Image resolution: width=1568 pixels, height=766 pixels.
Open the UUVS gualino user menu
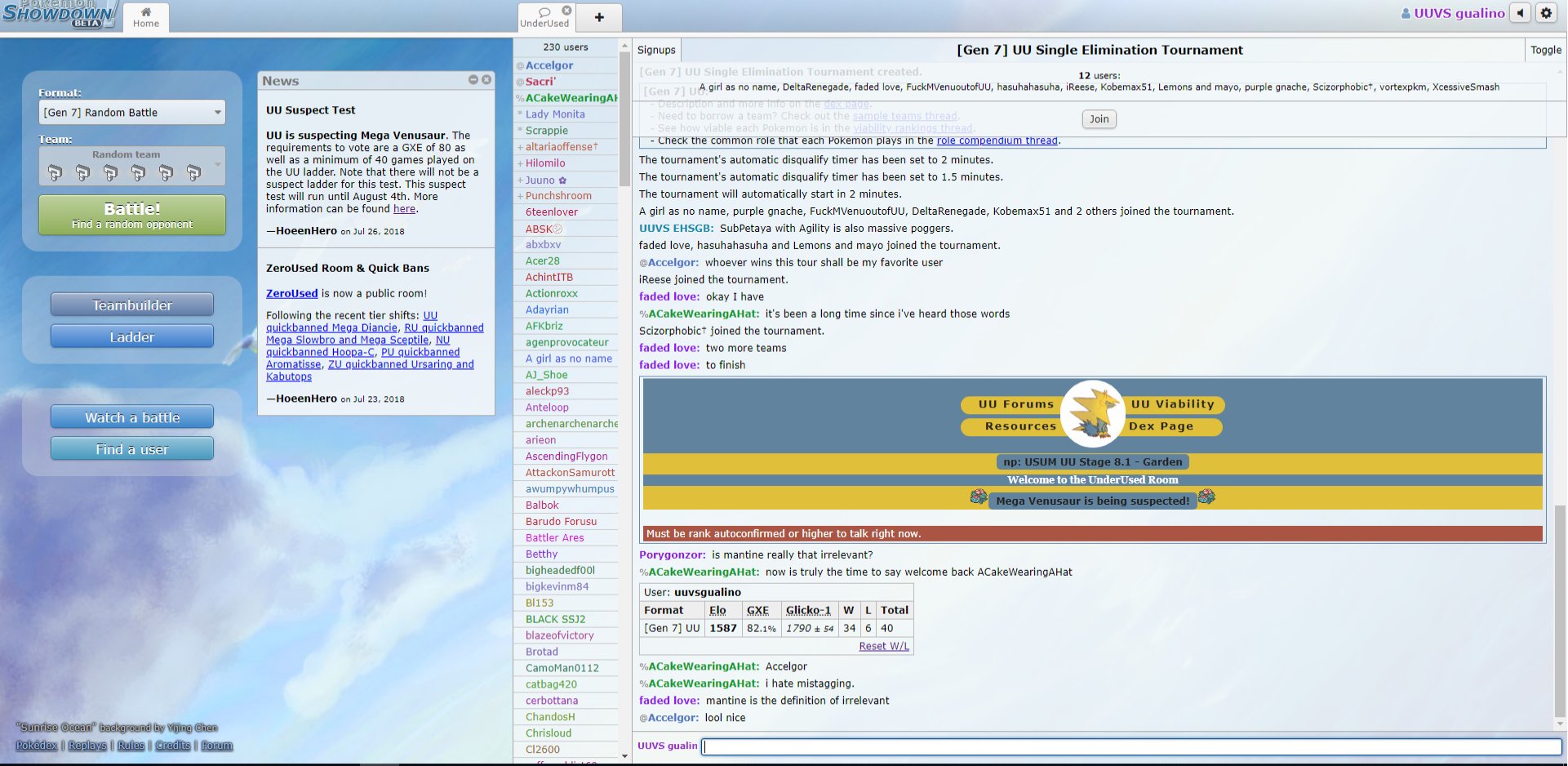click(x=1453, y=13)
